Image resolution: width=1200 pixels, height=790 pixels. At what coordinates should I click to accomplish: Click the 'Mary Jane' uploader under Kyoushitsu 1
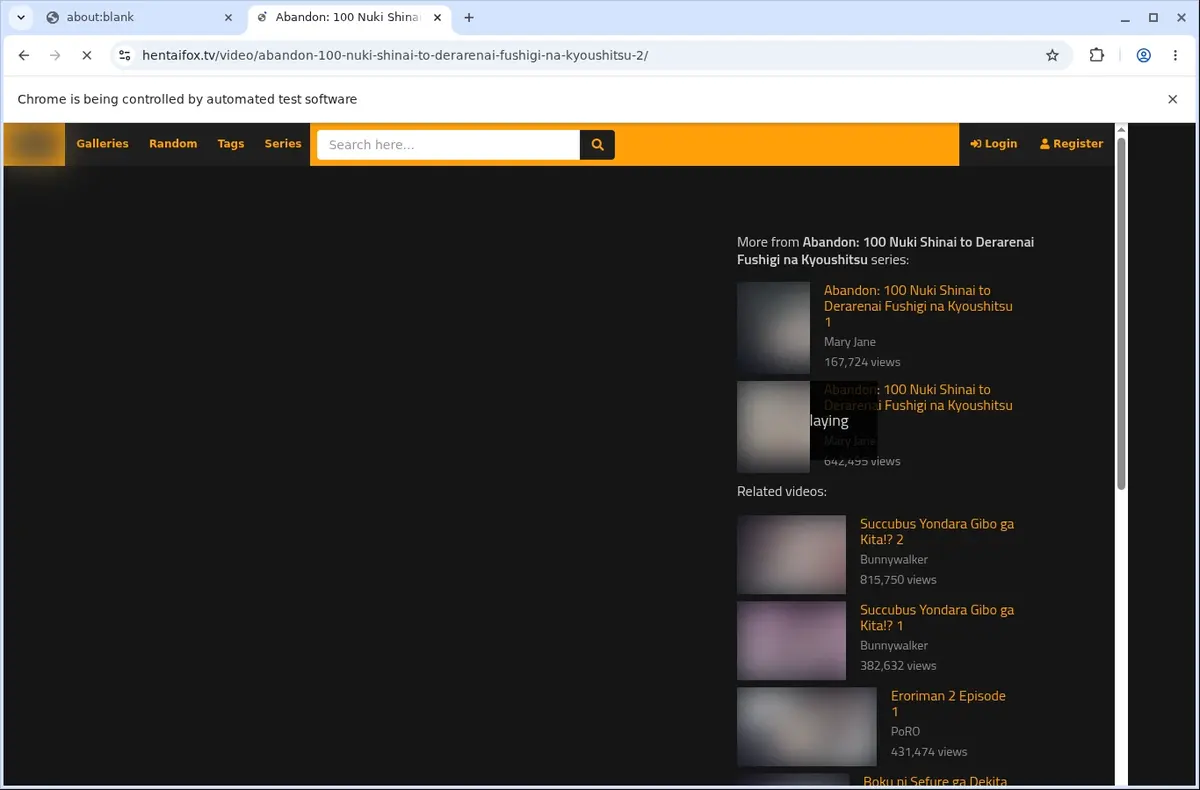850,342
